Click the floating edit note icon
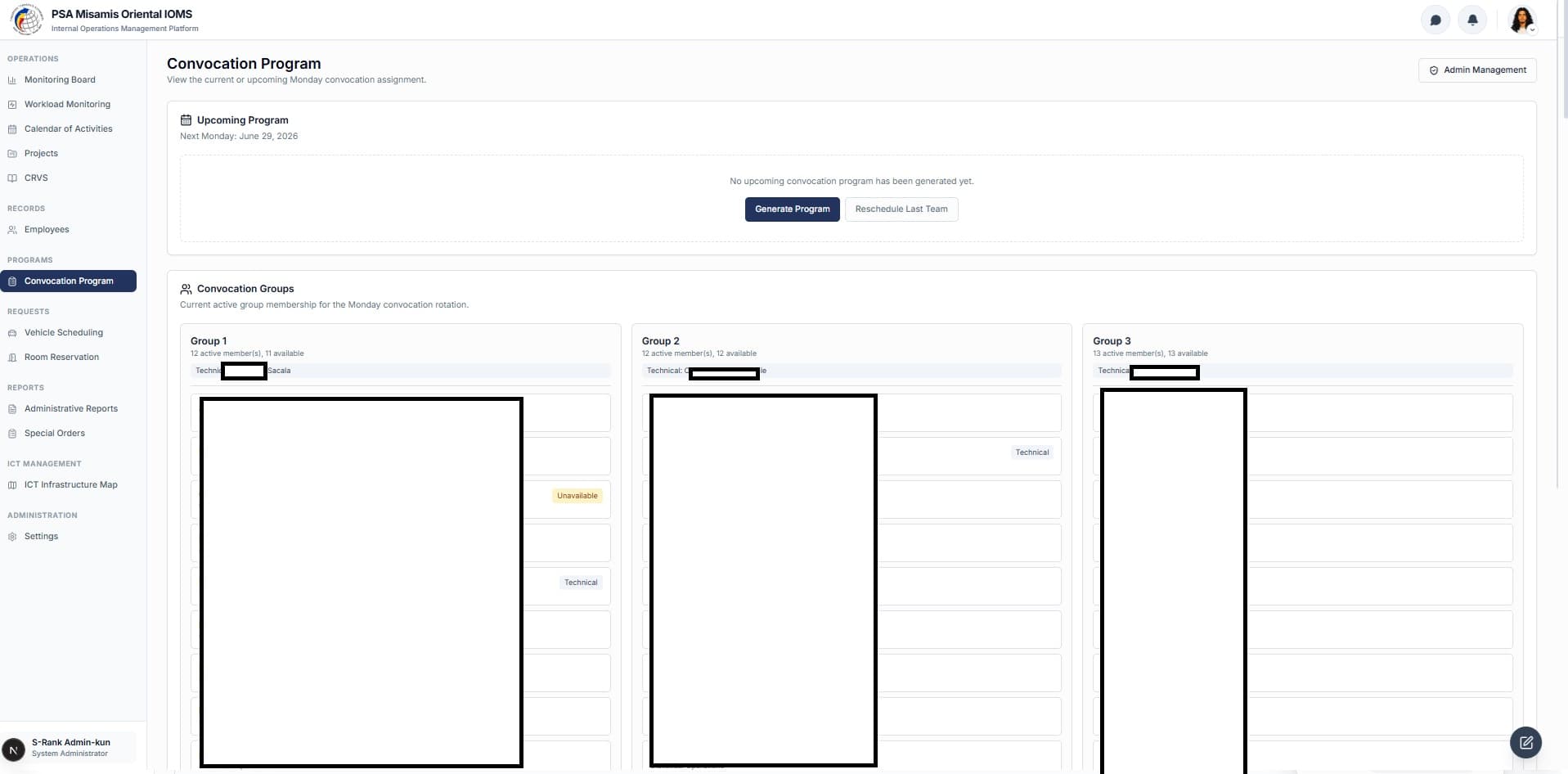The height and width of the screenshot is (774, 1568). point(1525,743)
